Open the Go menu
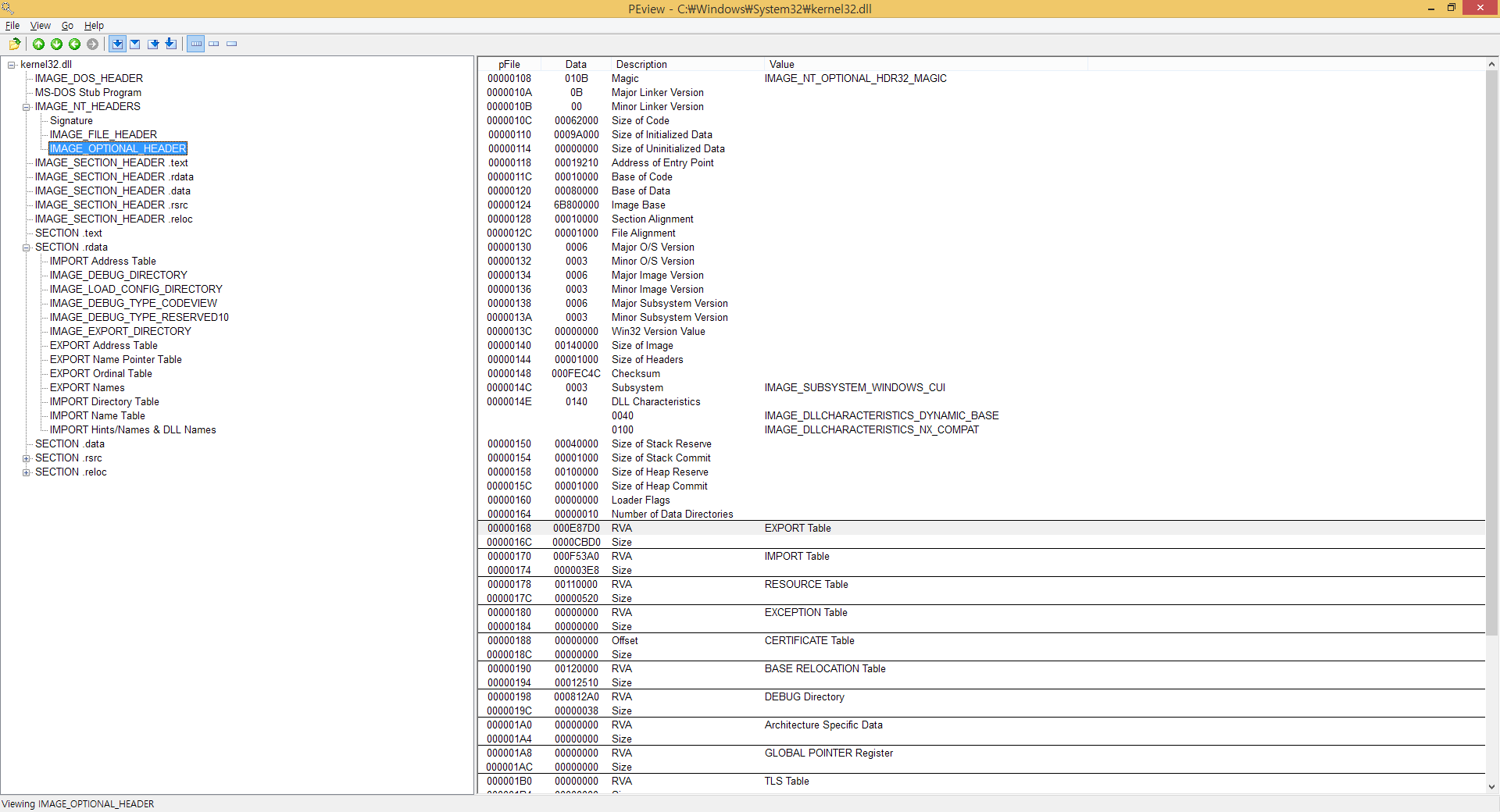This screenshot has width=1500, height=812. tap(68, 26)
